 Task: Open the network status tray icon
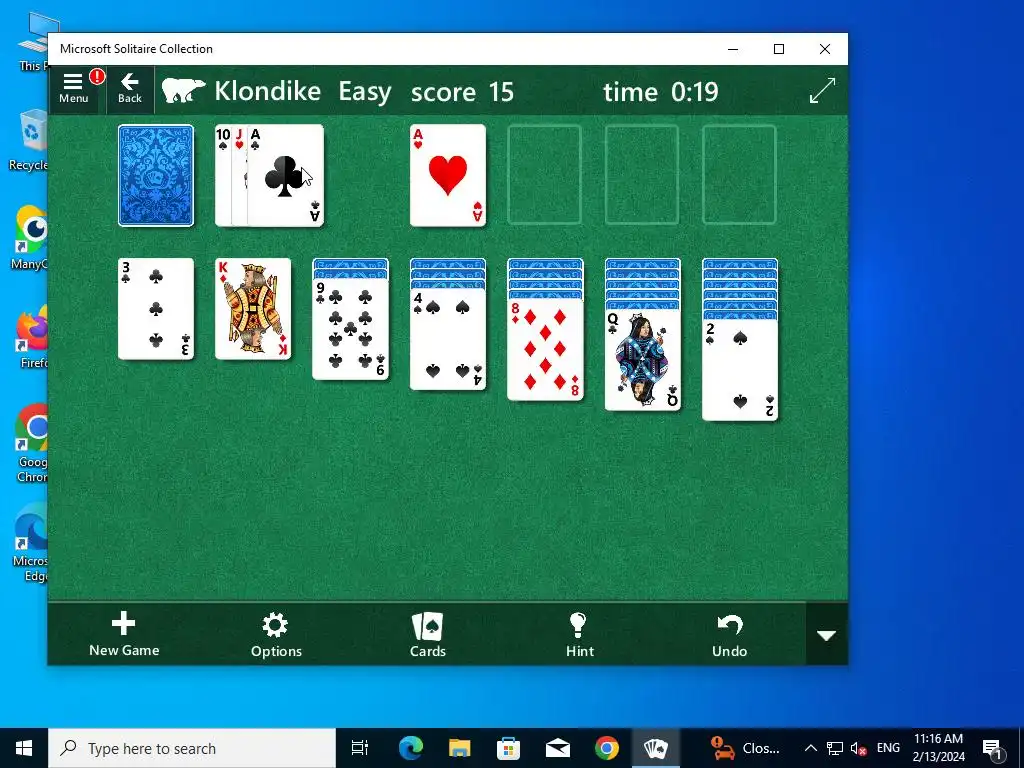click(835, 748)
